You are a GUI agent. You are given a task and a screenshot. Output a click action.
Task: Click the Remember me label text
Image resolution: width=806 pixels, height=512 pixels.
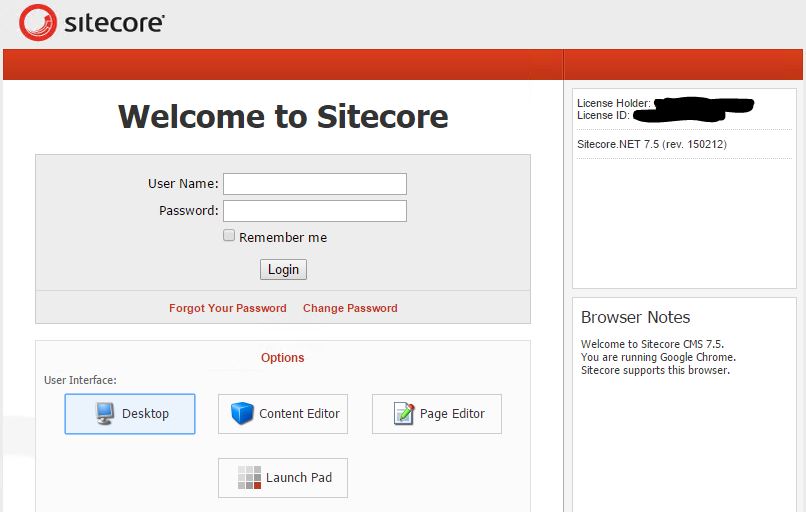point(283,238)
